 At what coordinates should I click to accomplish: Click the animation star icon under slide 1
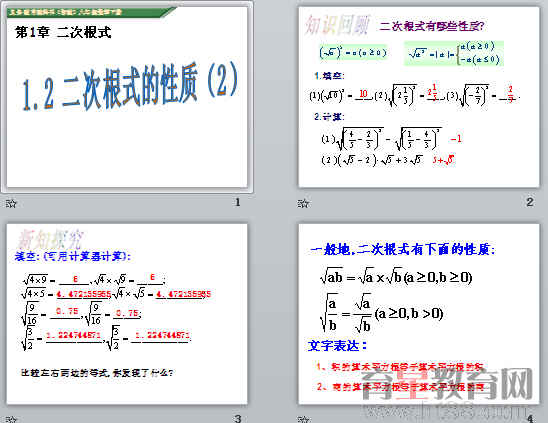11,203
